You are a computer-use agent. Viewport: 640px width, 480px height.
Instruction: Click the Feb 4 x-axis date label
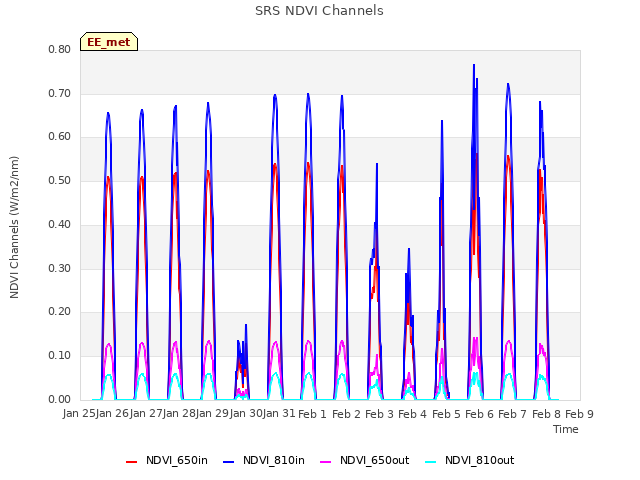(412, 414)
